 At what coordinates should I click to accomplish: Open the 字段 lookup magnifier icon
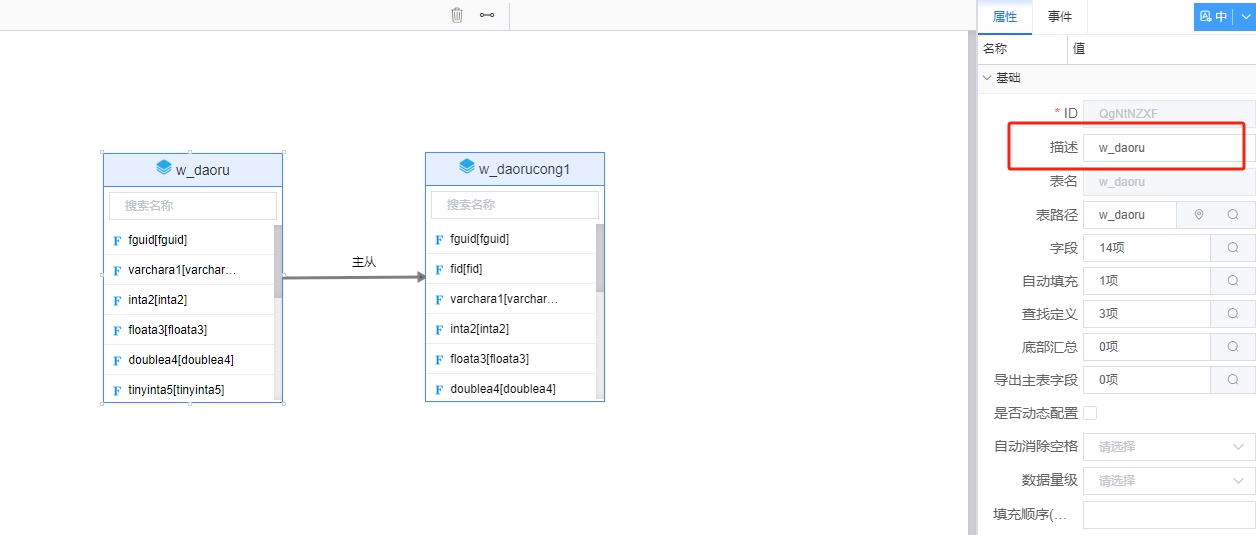[x=1233, y=248]
